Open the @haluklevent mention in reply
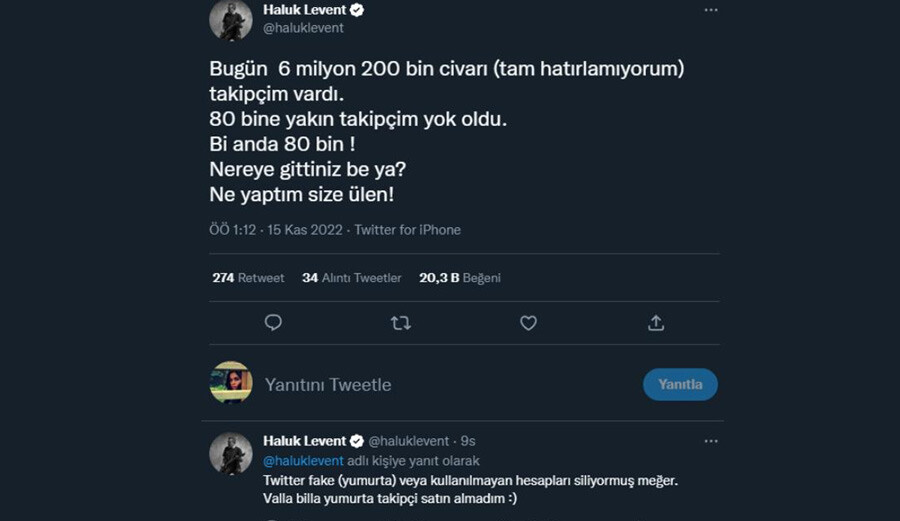900x521 pixels. (x=303, y=461)
